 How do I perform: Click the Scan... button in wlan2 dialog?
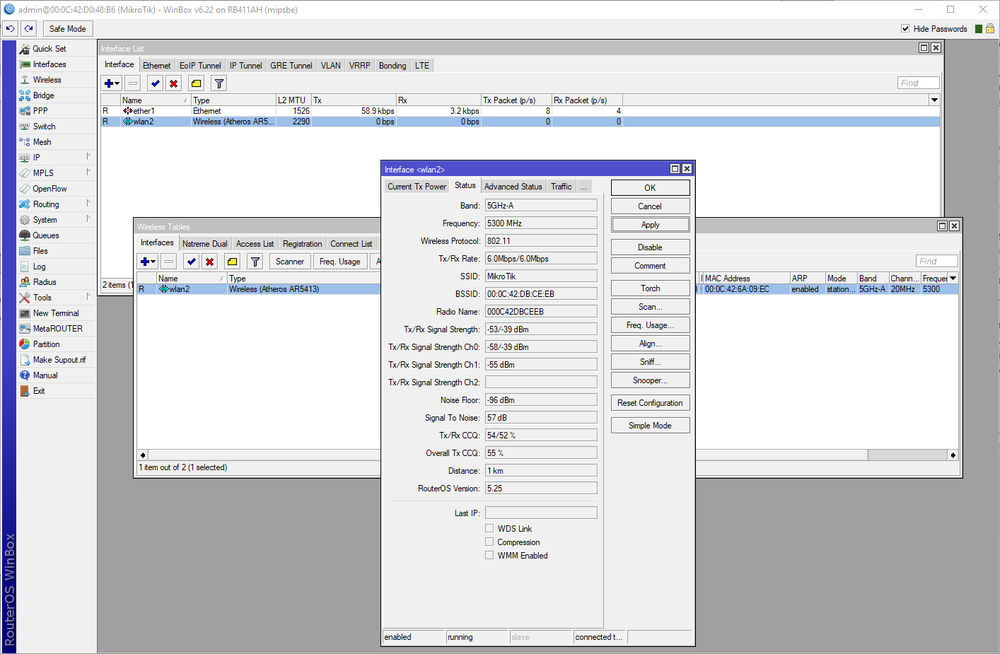pos(650,307)
